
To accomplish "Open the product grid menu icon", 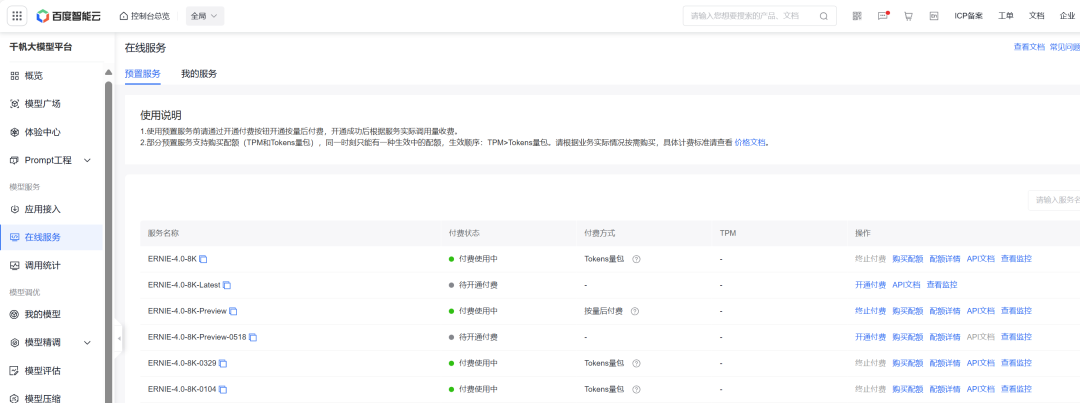I will (x=17, y=16).
